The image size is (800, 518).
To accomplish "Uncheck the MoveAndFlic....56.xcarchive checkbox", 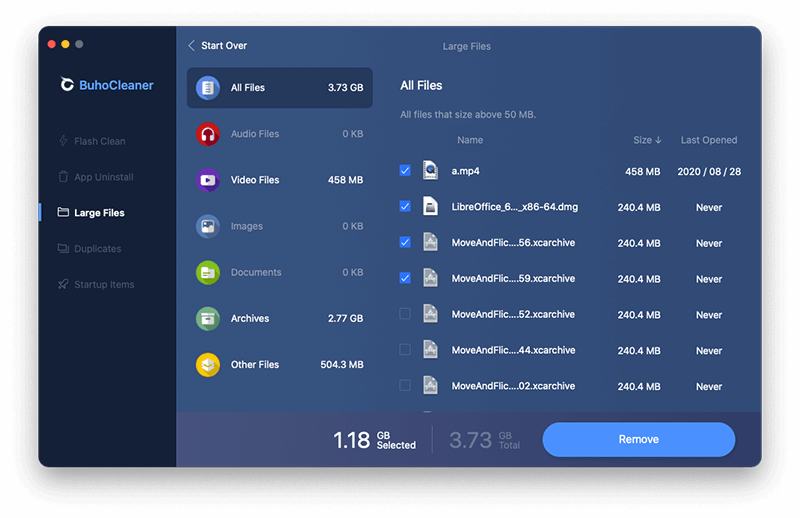I will [x=405, y=242].
